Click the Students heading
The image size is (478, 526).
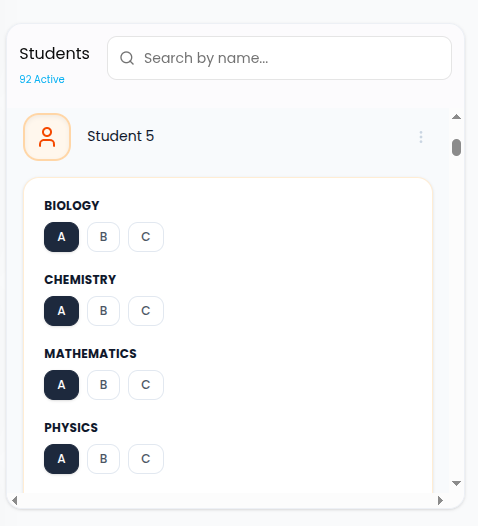click(x=54, y=54)
